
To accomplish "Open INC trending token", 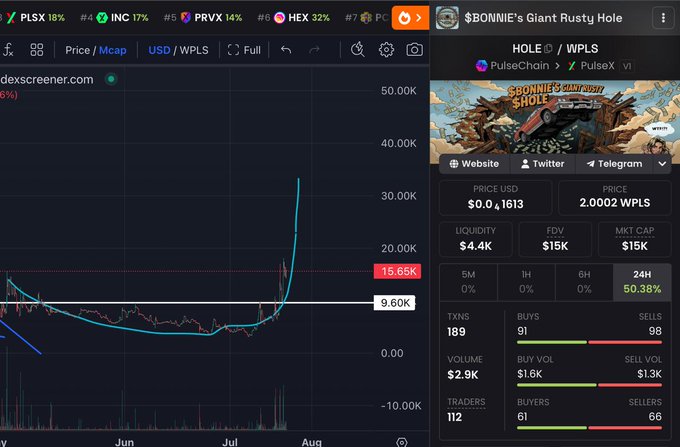I will tap(115, 18).
